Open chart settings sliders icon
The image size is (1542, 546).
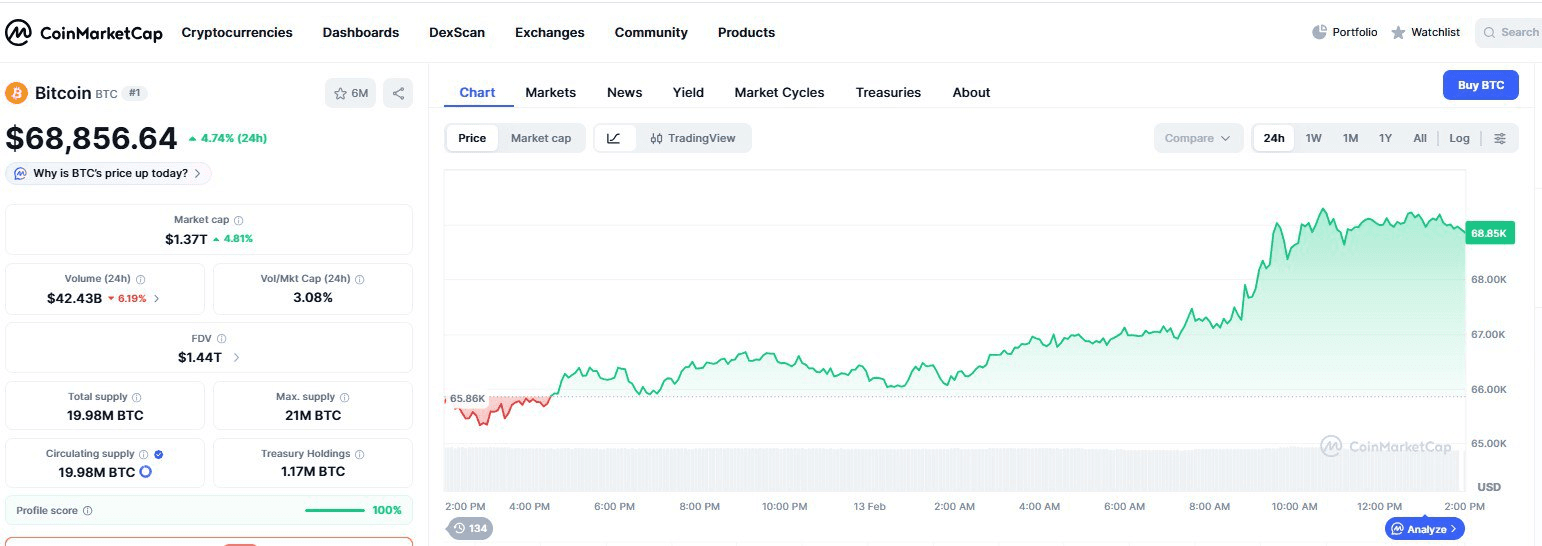coord(1499,138)
